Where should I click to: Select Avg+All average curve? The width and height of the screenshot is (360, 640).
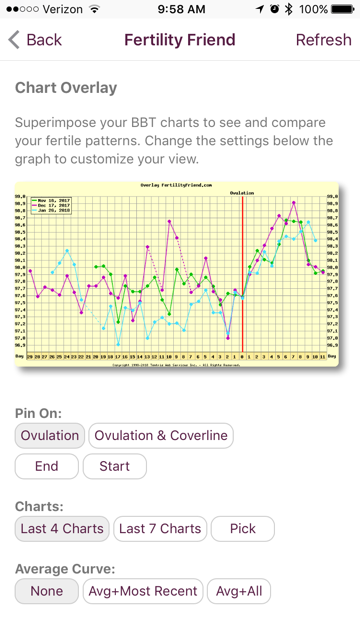[x=239, y=591]
